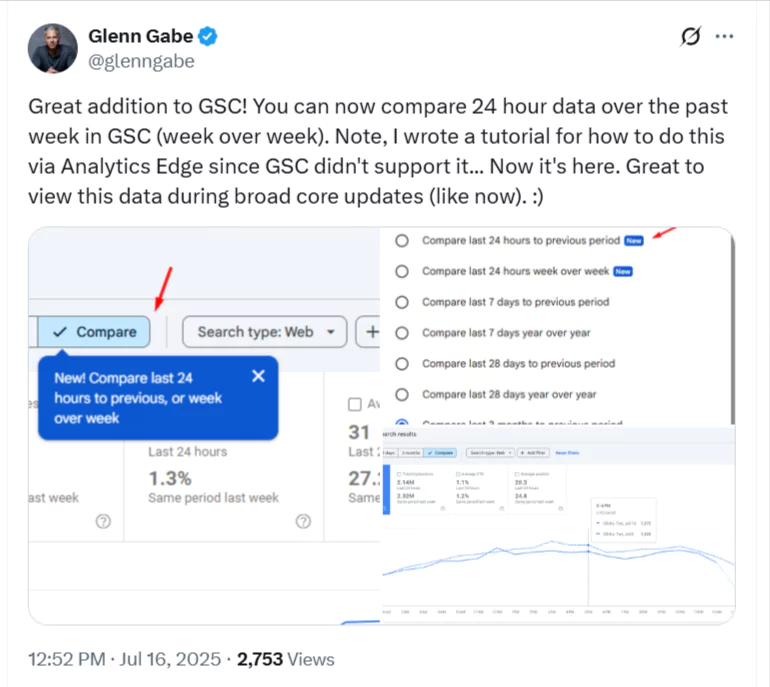Click the Glenn Gabe display name
Screen dimensions: 770x687
point(140,36)
